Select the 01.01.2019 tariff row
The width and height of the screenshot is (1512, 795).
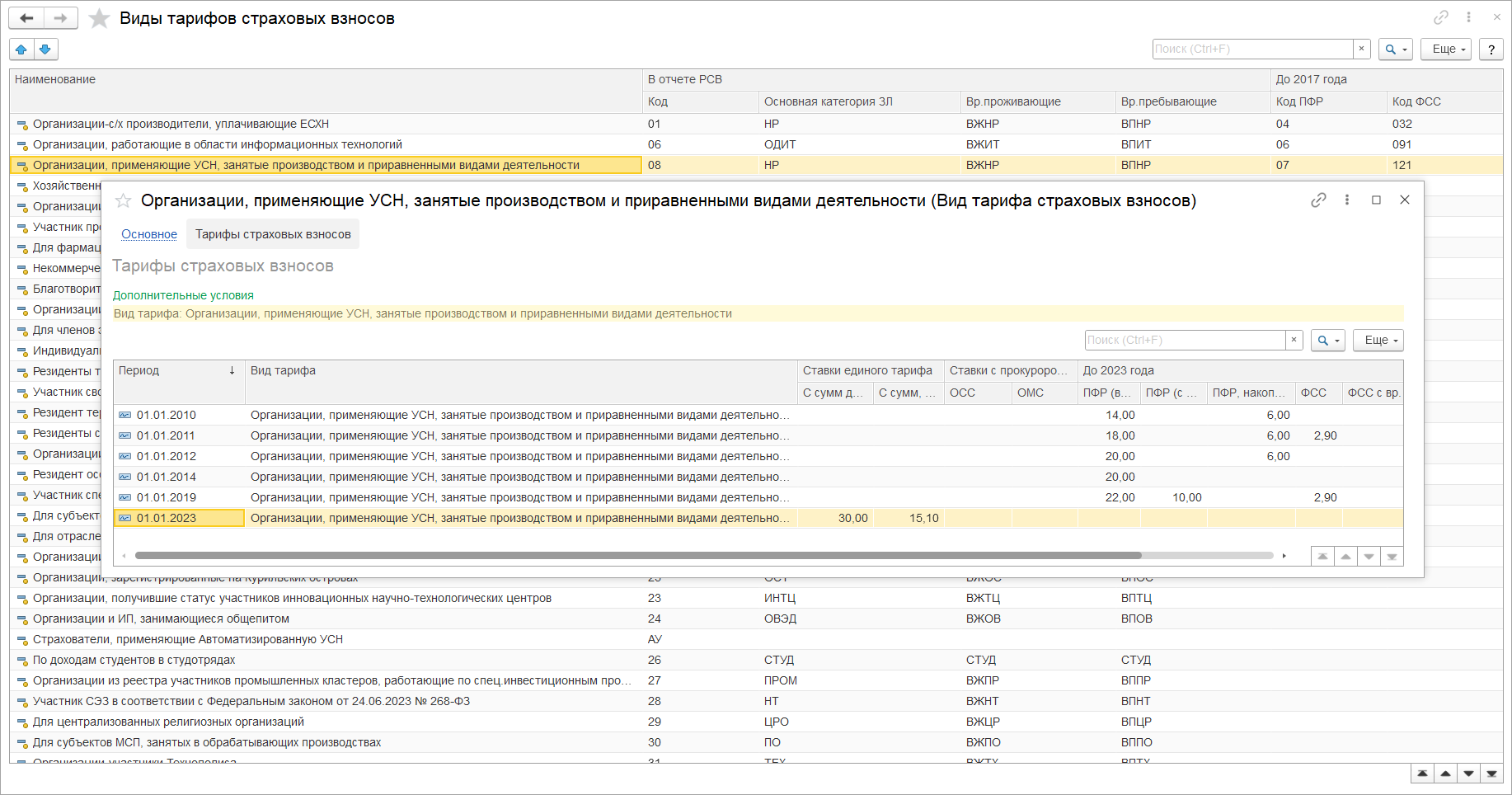167,497
